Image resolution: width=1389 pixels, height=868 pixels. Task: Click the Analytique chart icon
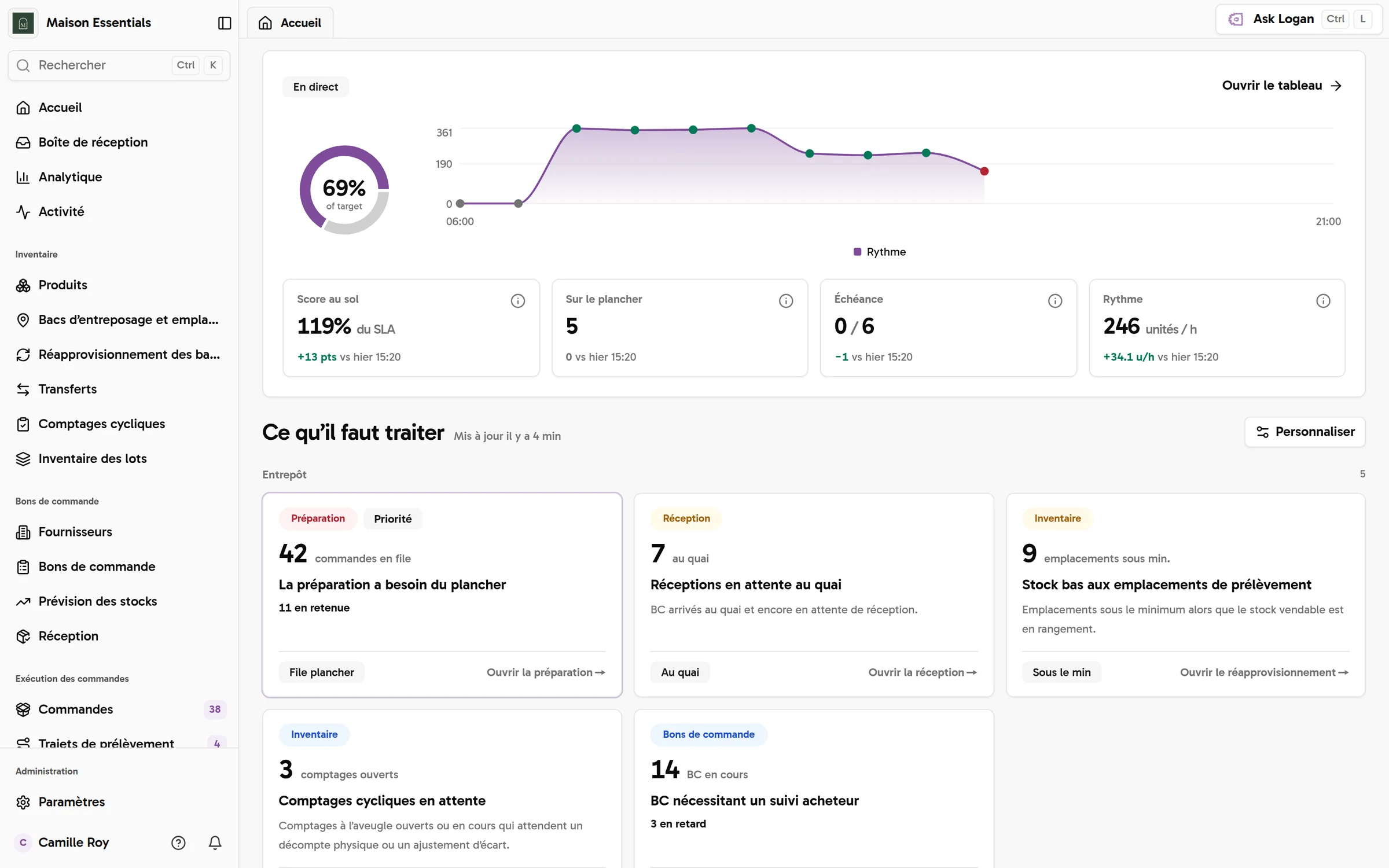click(23, 177)
